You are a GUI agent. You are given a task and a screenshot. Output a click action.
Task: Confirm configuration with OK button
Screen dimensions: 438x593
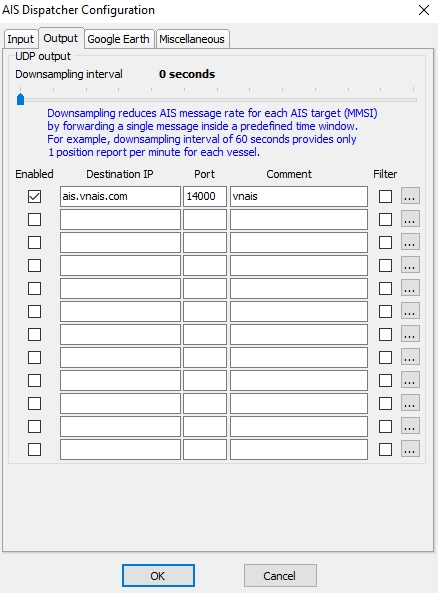(x=158, y=576)
